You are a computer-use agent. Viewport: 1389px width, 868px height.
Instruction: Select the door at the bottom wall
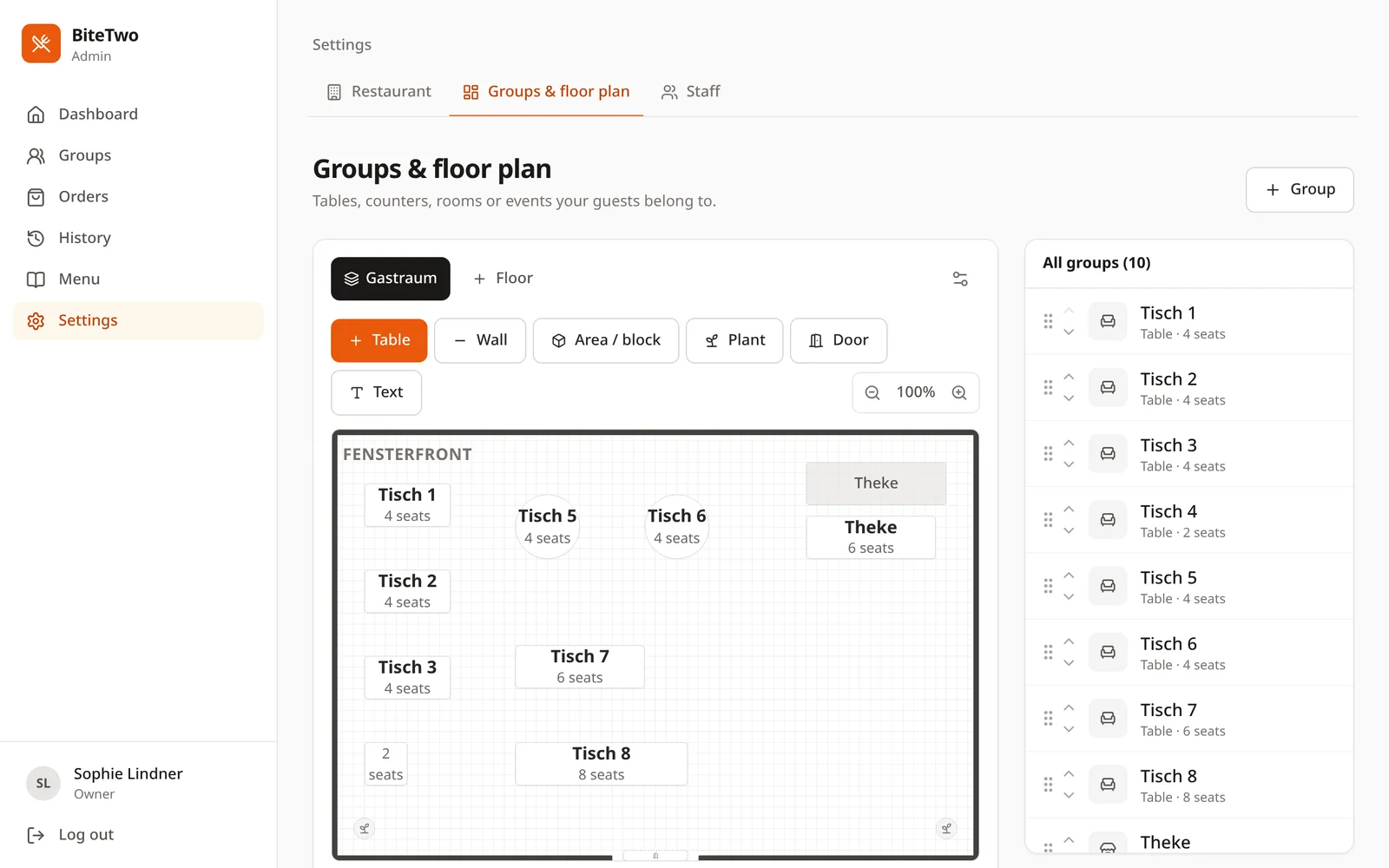click(x=655, y=856)
